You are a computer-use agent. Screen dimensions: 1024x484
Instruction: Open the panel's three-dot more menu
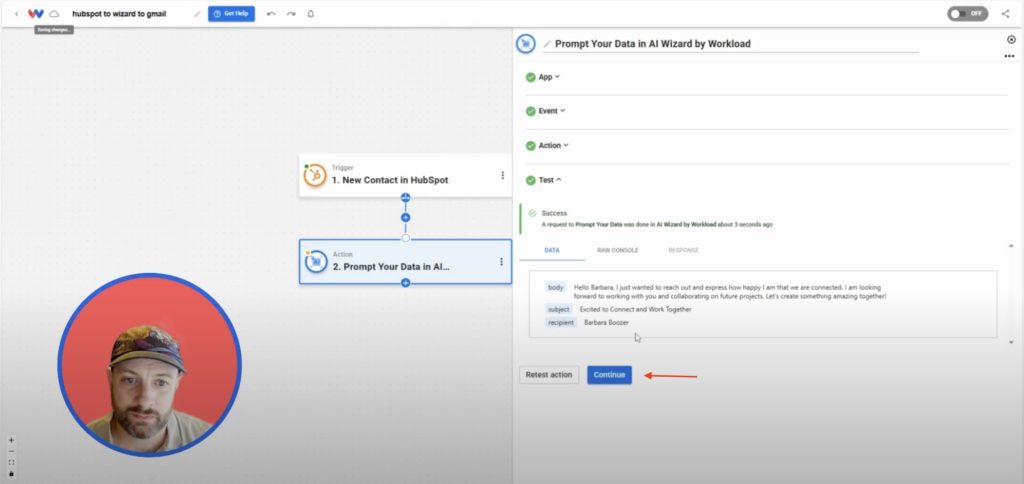coord(1009,57)
